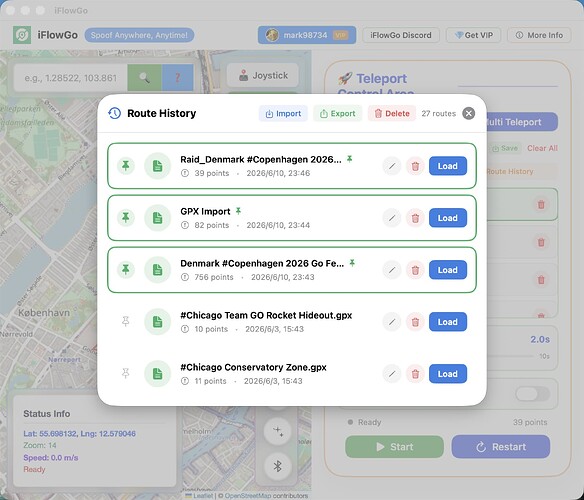Pin the Chicago Team GO Rocket Hideout route

click(126, 322)
